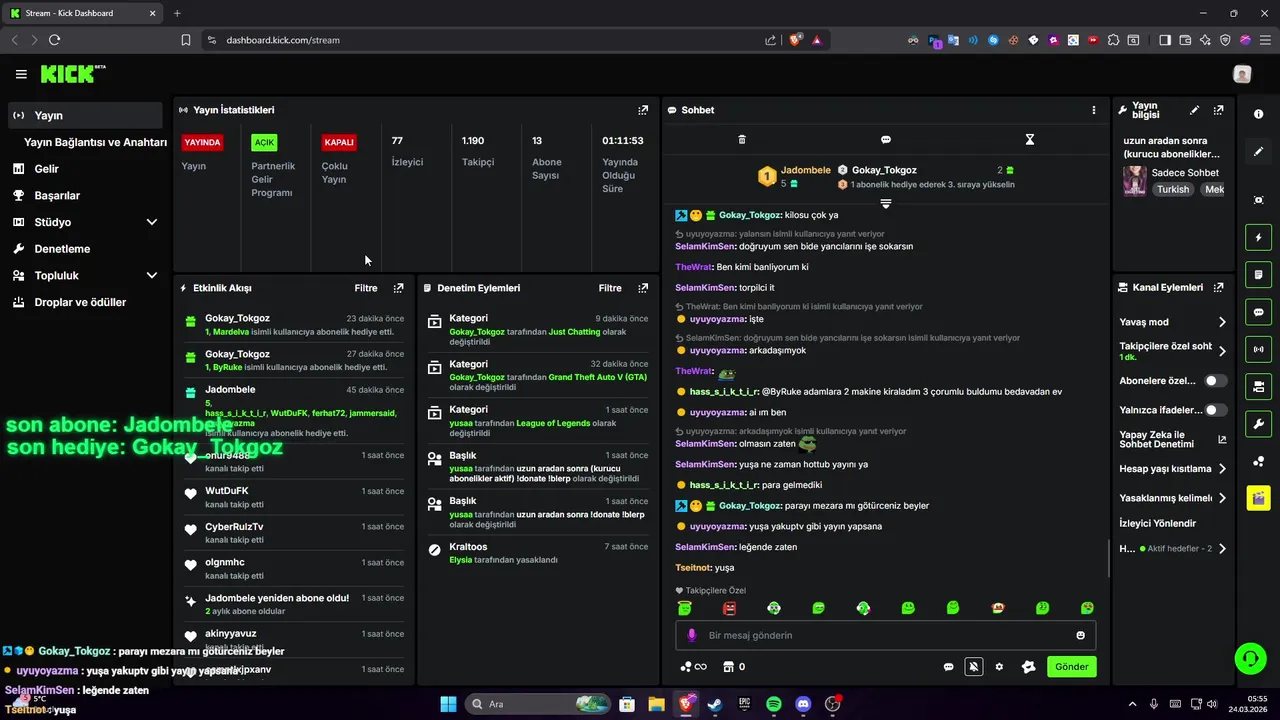
Task: Click the store icon below message box
Action: [728, 667]
